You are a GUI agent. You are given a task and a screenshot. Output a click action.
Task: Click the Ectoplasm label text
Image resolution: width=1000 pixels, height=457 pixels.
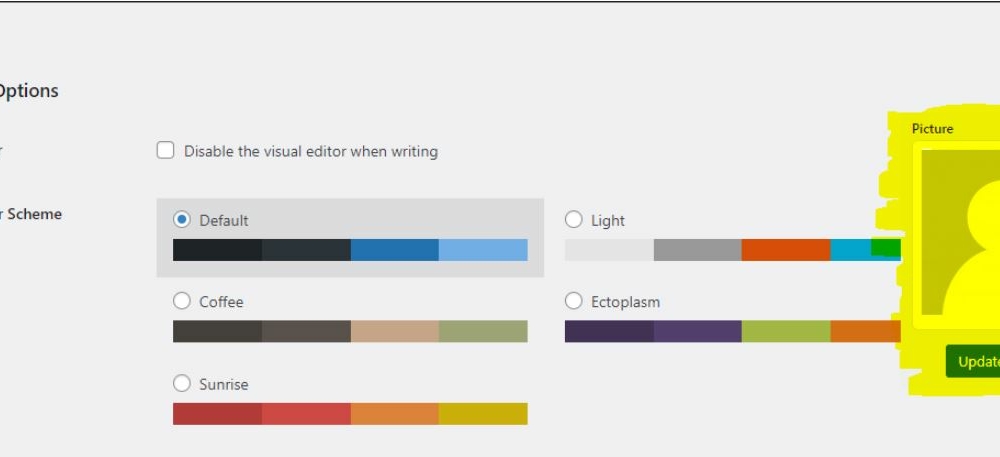[x=626, y=301]
